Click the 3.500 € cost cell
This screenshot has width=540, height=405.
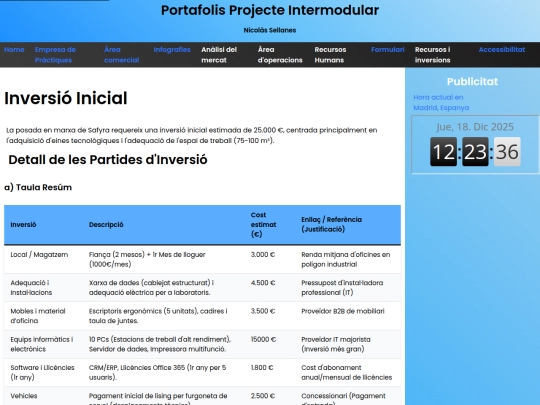[x=270, y=316]
